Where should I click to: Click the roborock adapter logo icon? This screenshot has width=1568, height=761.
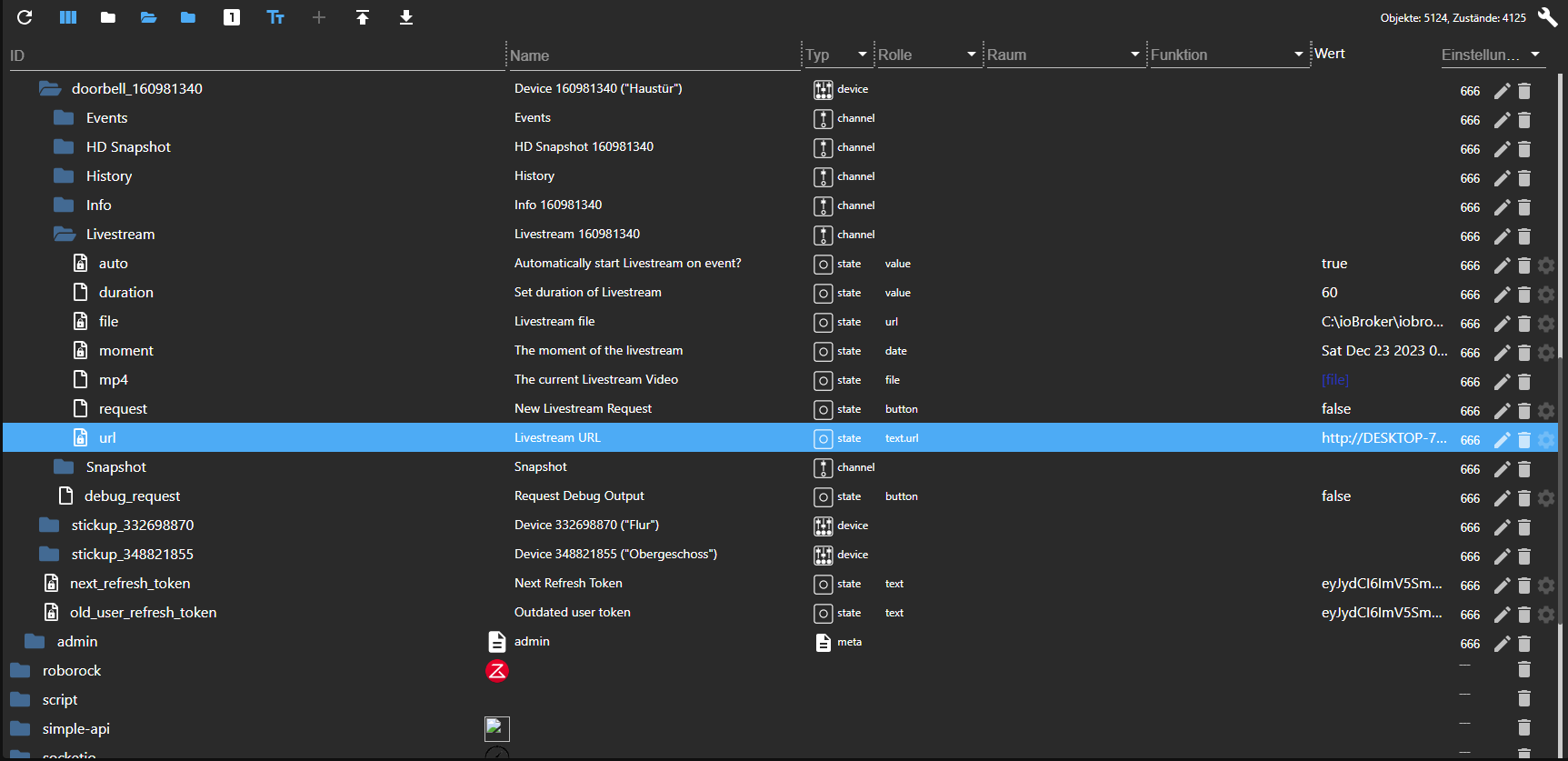(x=497, y=671)
